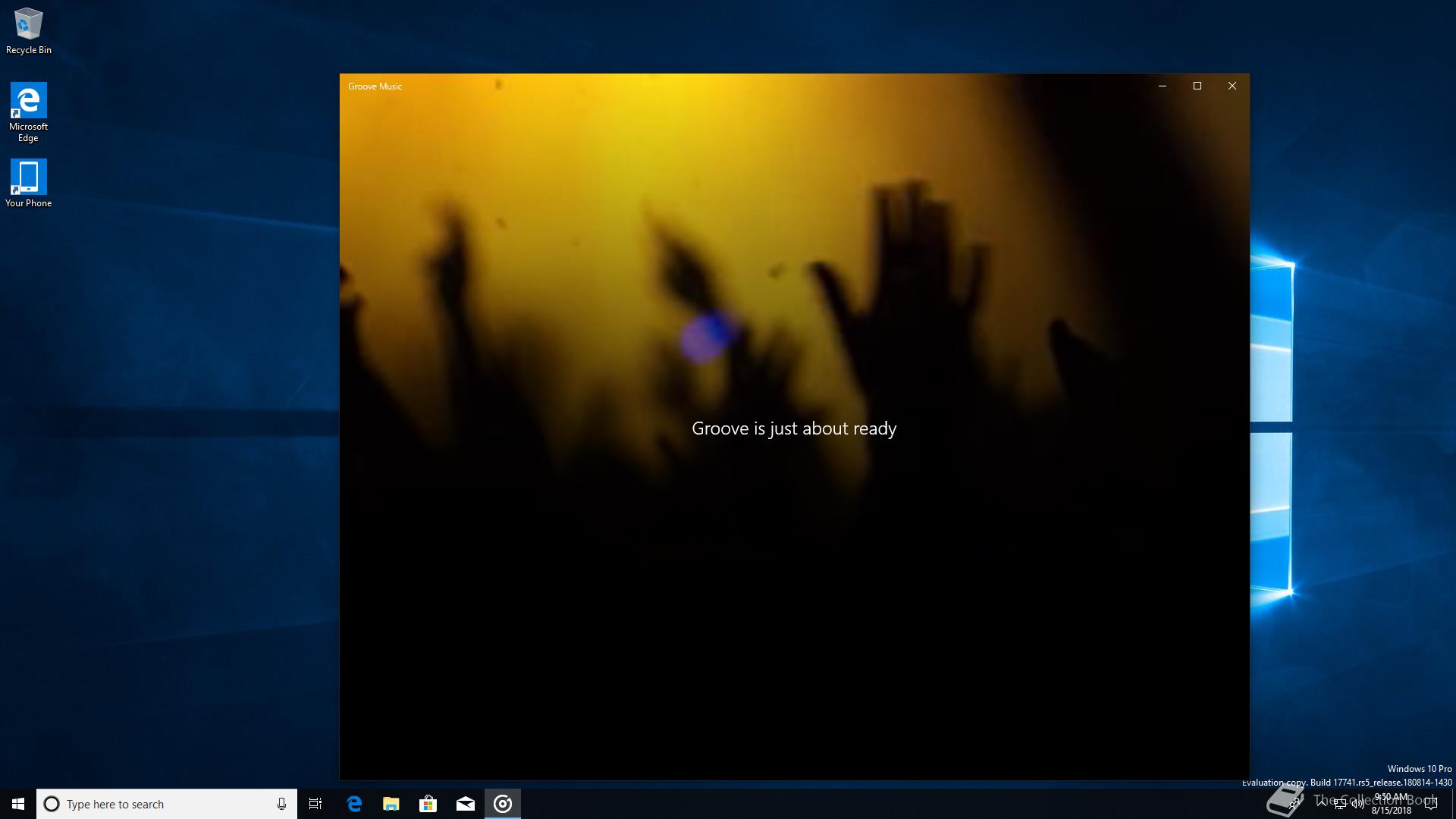Click the Groove Music window title
The width and height of the screenshot is (1456, 819).
[x=375, y=86]
